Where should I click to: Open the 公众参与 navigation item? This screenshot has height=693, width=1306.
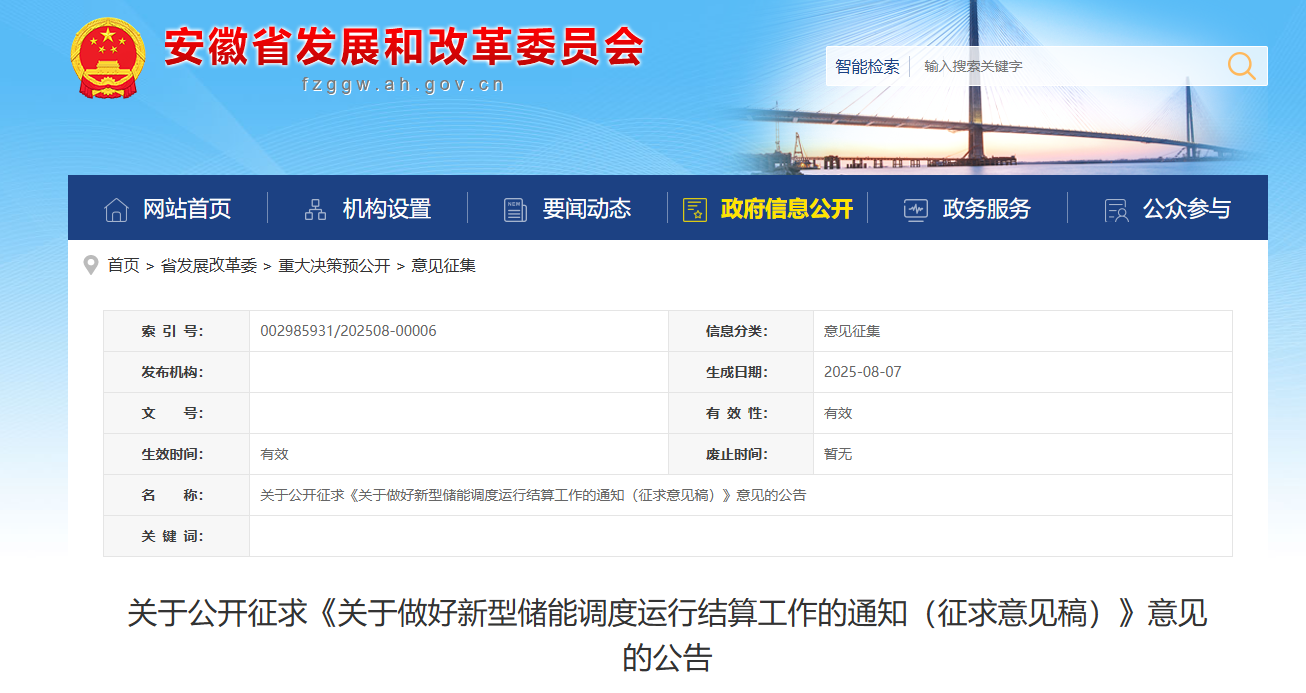click(1187, 208)
